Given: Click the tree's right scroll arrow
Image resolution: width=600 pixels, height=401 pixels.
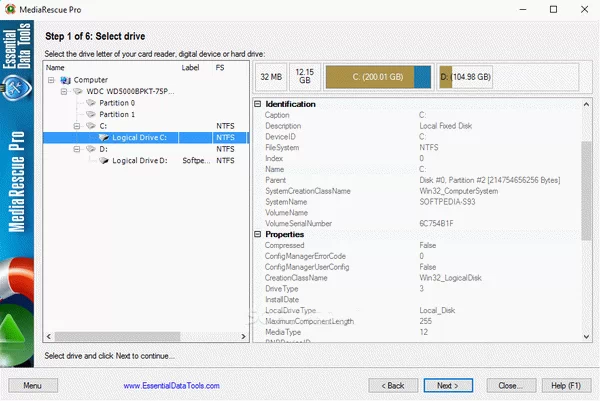Looking at the screenshot, I should point(243,336).
